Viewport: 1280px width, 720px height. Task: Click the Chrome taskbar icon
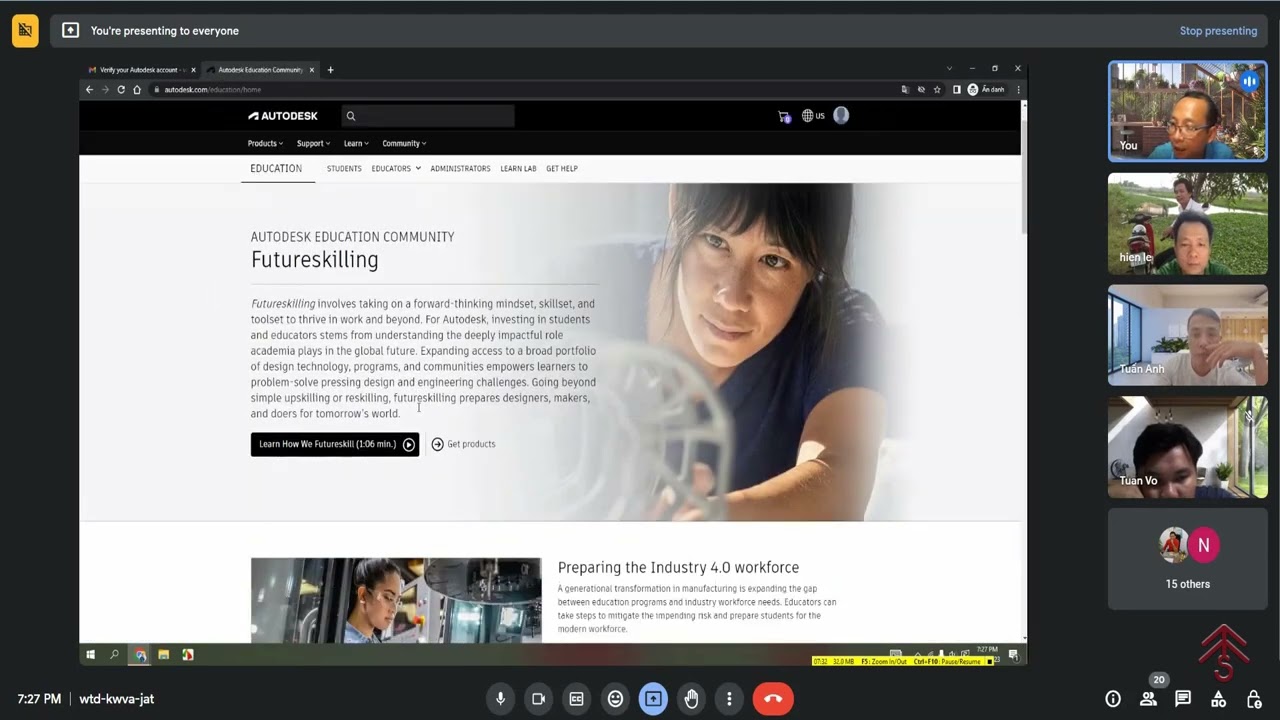click(x=140, y=655)
